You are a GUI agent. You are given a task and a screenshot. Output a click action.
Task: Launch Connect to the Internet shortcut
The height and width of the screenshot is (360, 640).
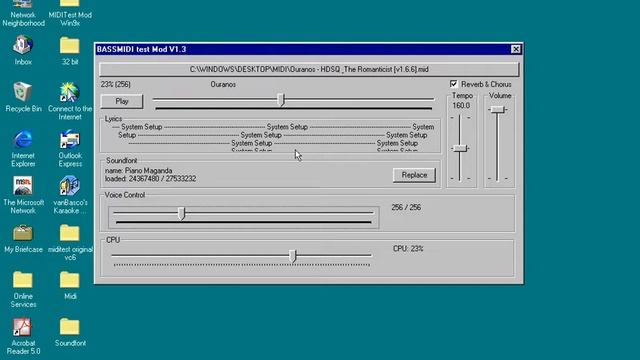point(70,101)
